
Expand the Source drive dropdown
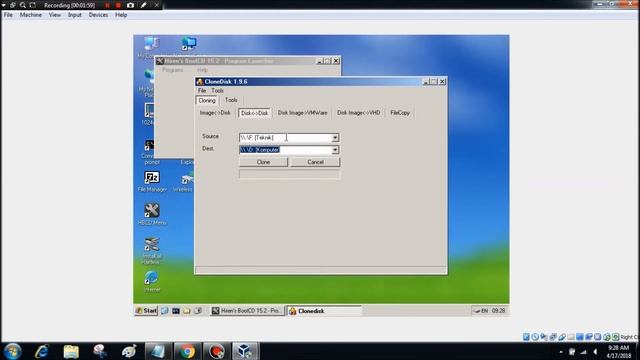coord(335,138)
